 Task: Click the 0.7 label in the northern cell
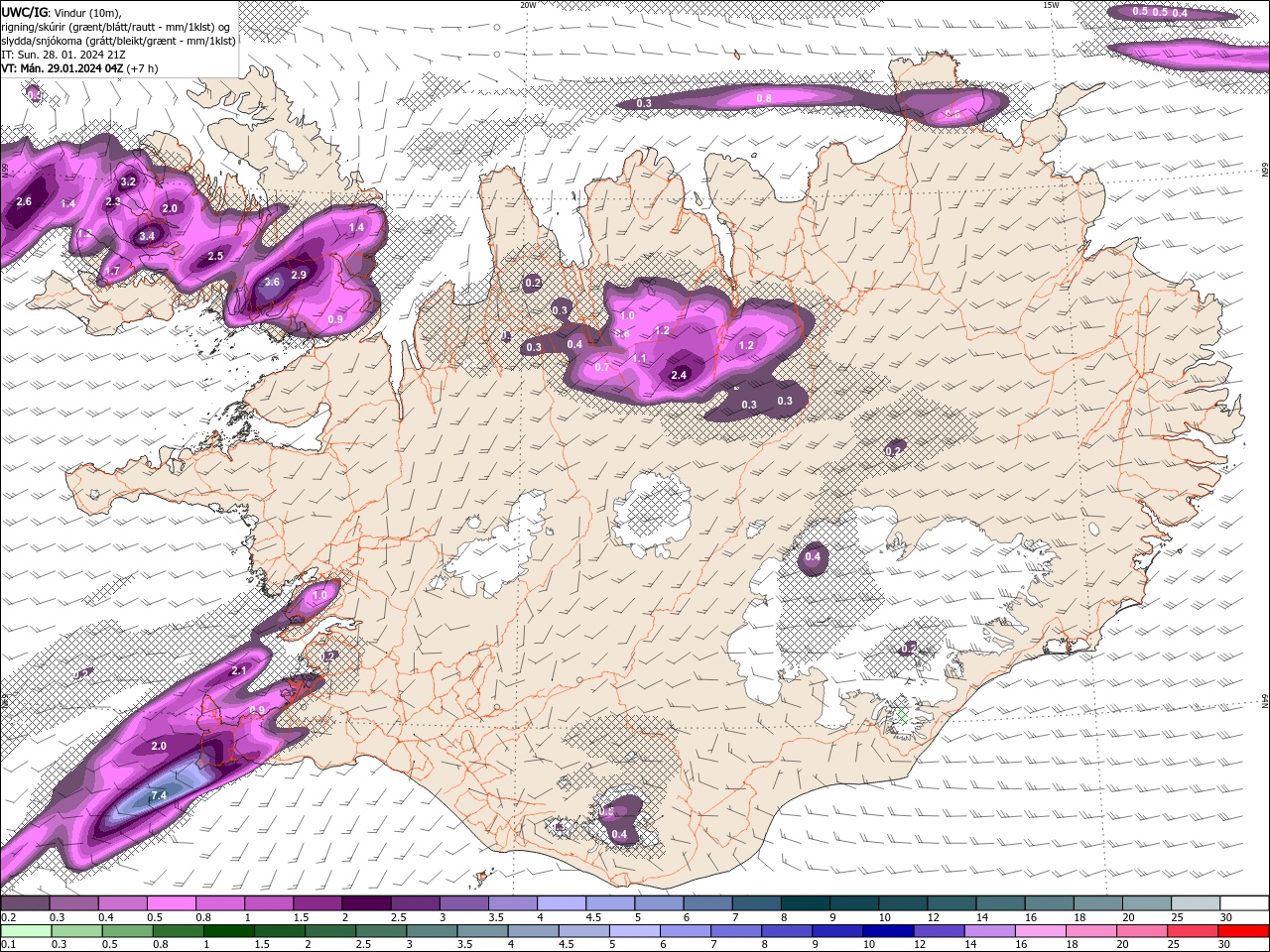click(602, 367)
